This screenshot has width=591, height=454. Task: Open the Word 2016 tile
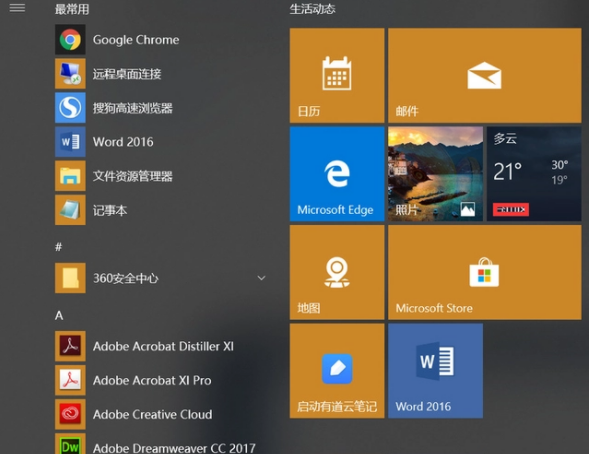[x=435, y=371]
